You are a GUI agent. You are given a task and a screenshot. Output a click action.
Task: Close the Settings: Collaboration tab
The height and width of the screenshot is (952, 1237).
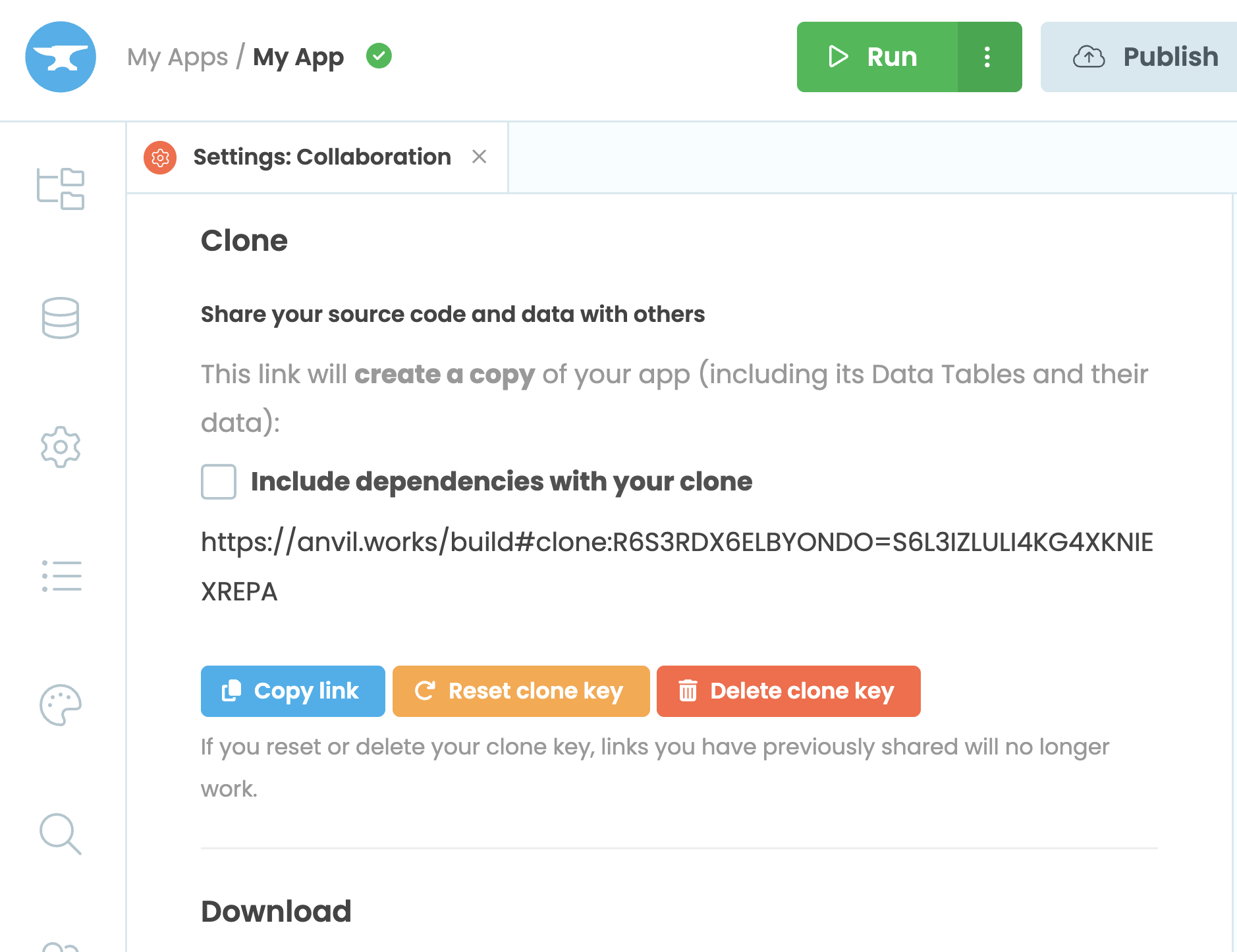pos(480,157)
